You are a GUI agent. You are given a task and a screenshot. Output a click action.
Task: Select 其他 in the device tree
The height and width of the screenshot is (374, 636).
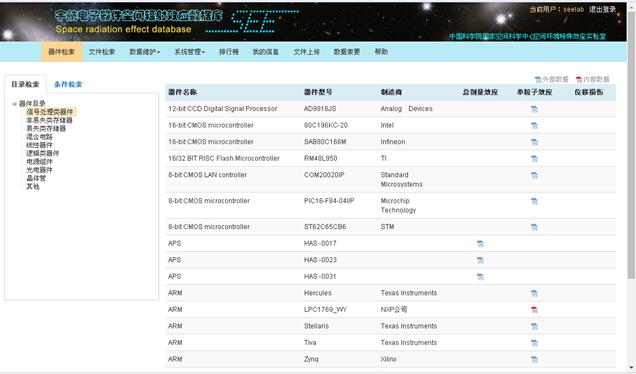[x=33, y=187]
